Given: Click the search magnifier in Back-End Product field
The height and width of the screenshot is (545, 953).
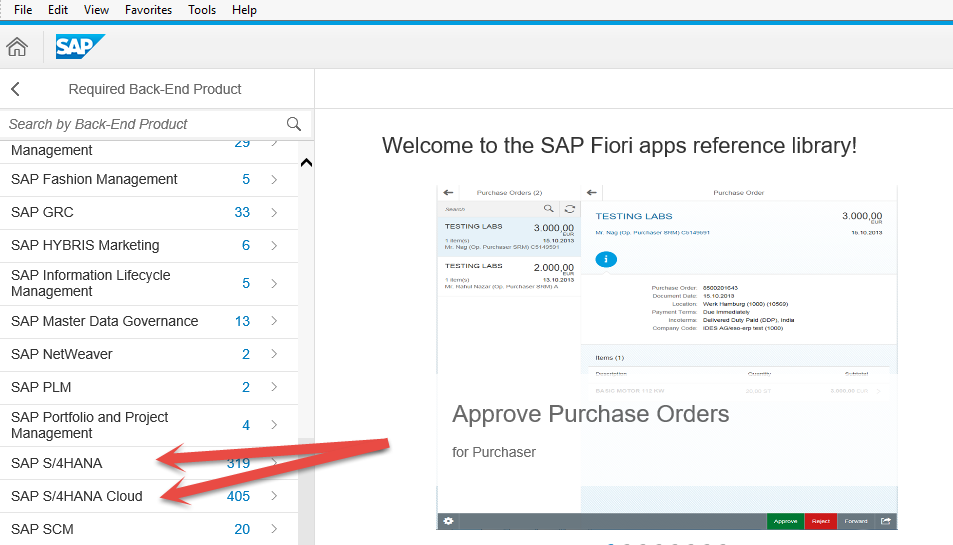Looking at the screenshot, I should point(294,124).
